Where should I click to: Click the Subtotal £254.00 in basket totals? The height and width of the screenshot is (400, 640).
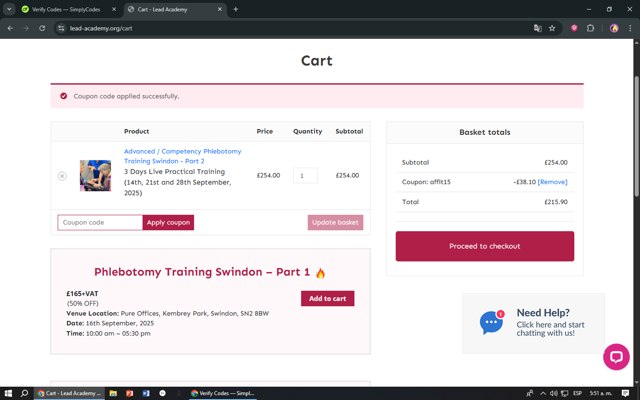556,162
